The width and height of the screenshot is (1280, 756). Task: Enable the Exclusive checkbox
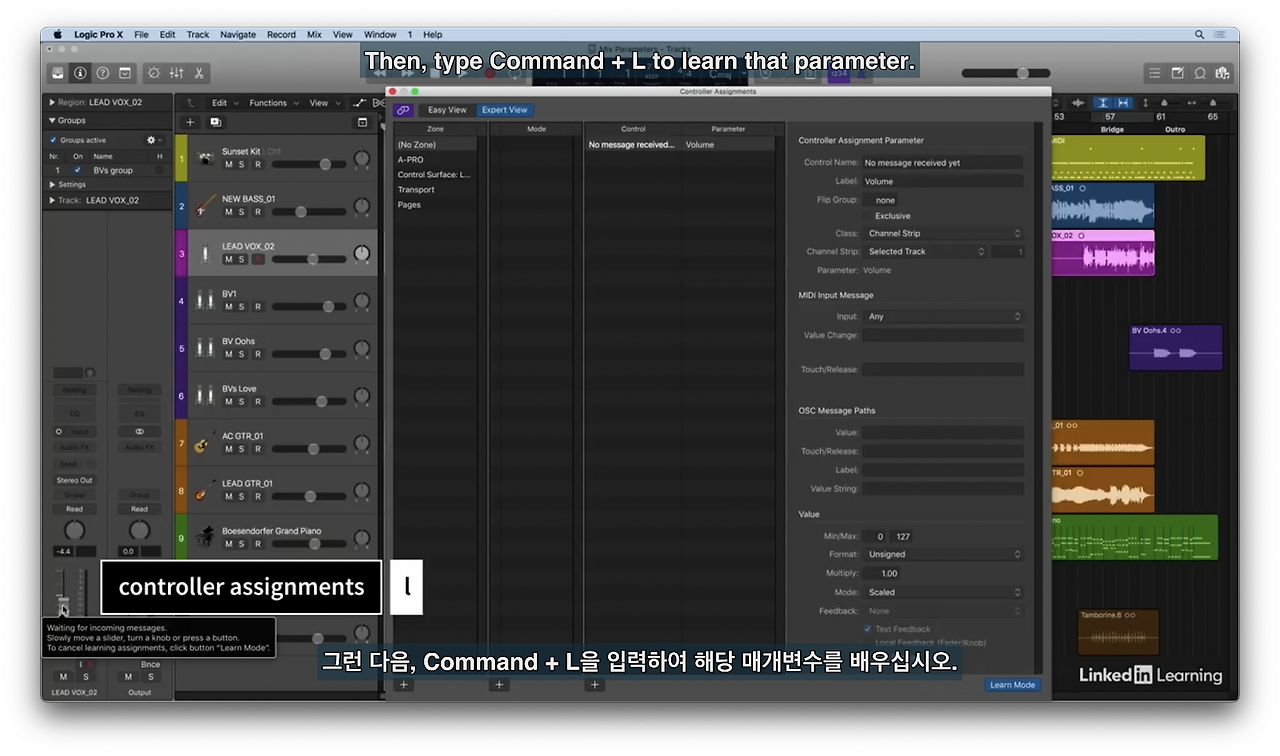coord(868,216)
